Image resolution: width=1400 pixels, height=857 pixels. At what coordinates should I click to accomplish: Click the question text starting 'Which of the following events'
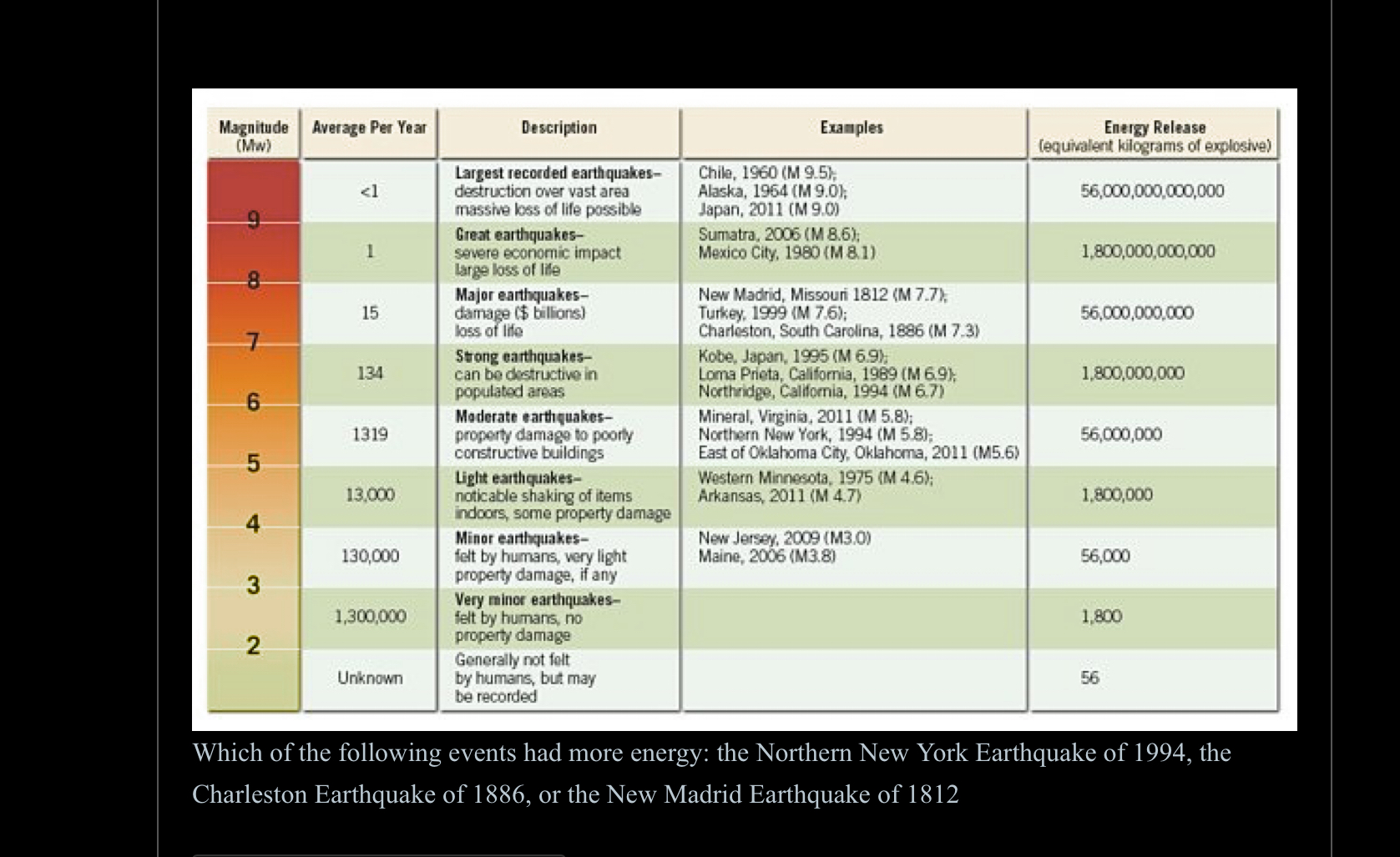[x=711, y=774]
